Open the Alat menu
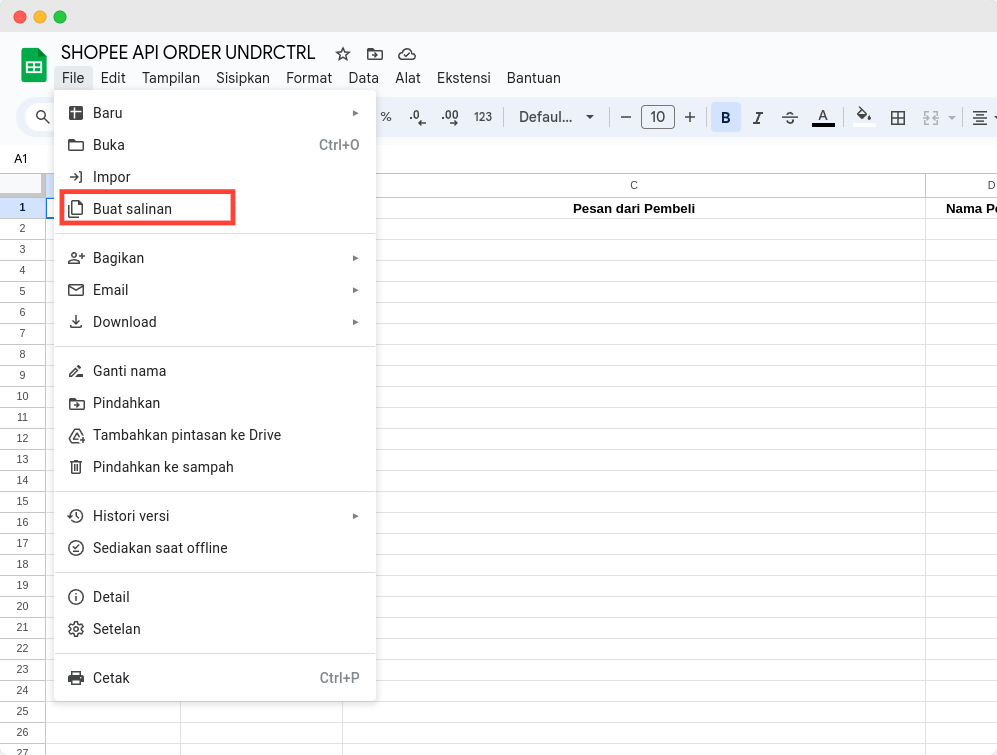This screenshot has height=755, width=997. 408,78
